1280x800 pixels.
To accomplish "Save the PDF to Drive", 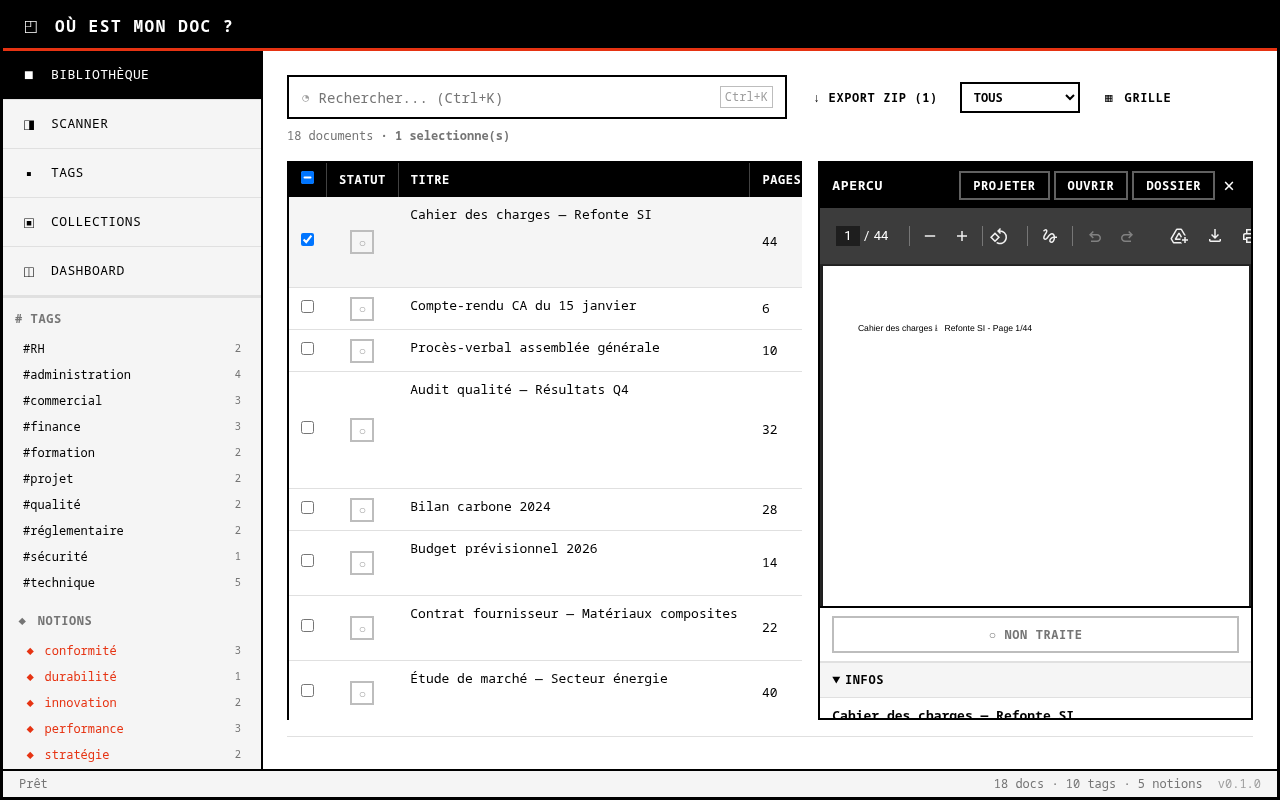I will (x=1179, y=236).
